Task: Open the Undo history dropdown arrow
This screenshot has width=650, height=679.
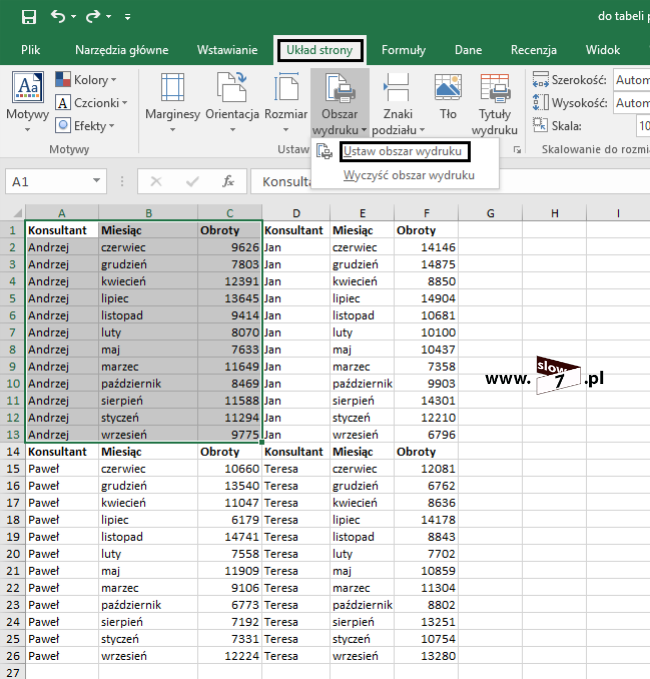Action: [x=74, y=17]
